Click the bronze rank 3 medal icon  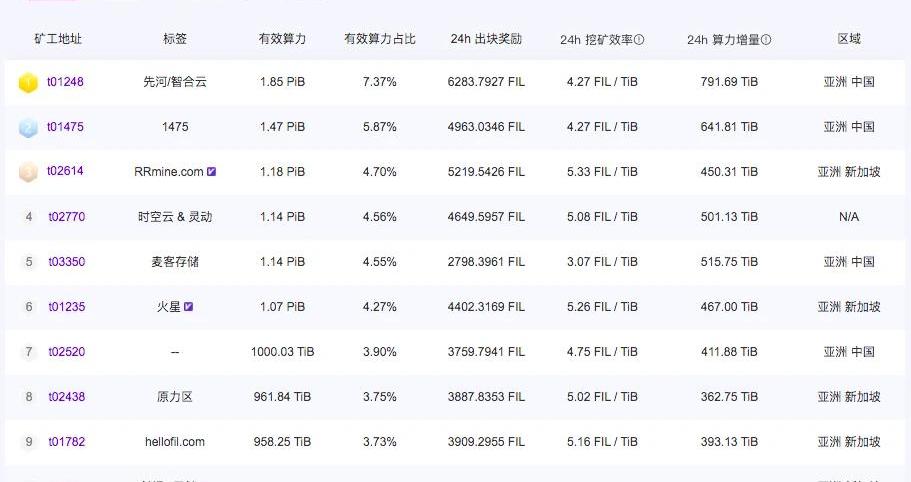(28, 172)
